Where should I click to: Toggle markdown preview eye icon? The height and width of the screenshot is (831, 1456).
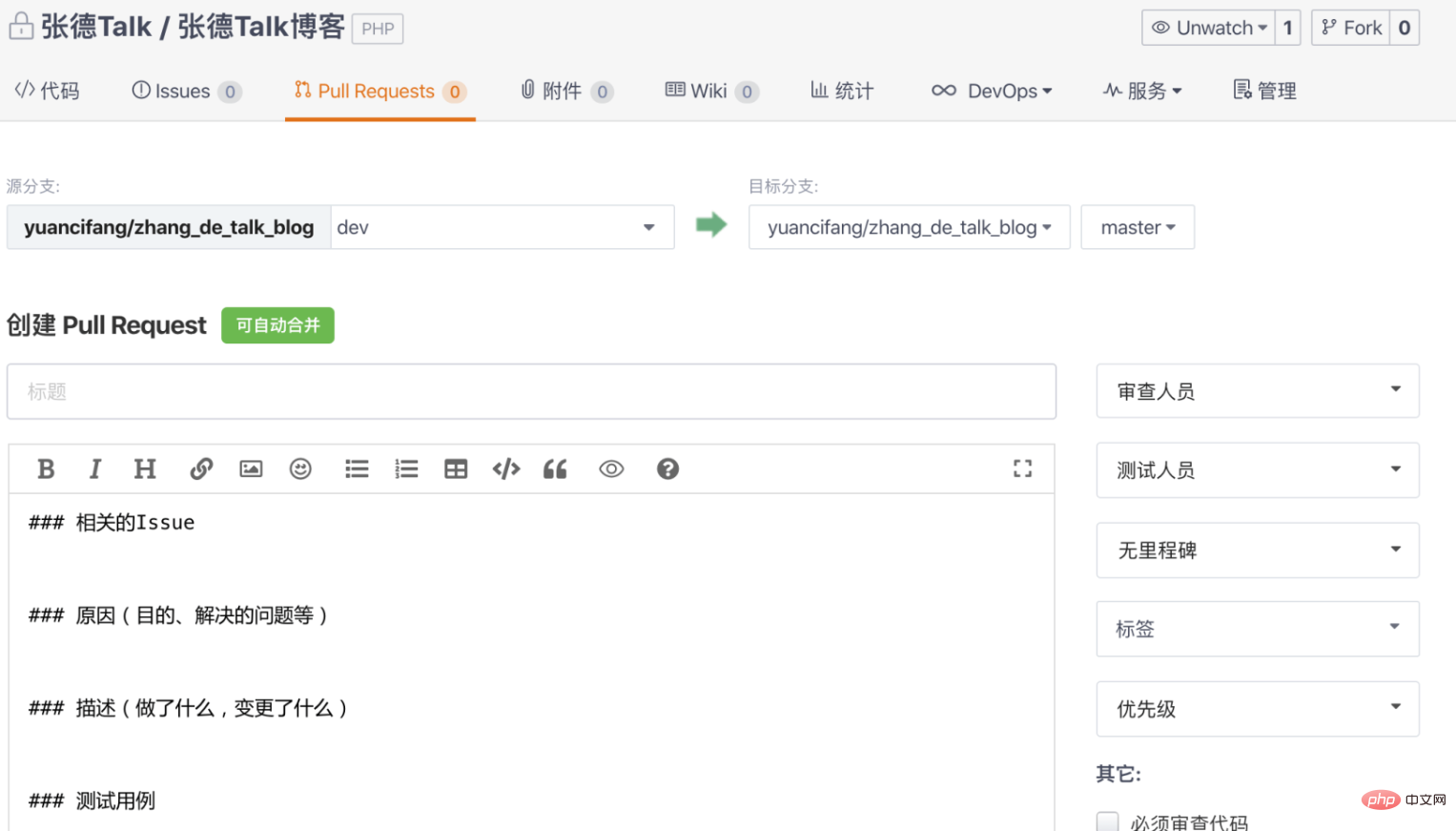click(x=611, y=468)
